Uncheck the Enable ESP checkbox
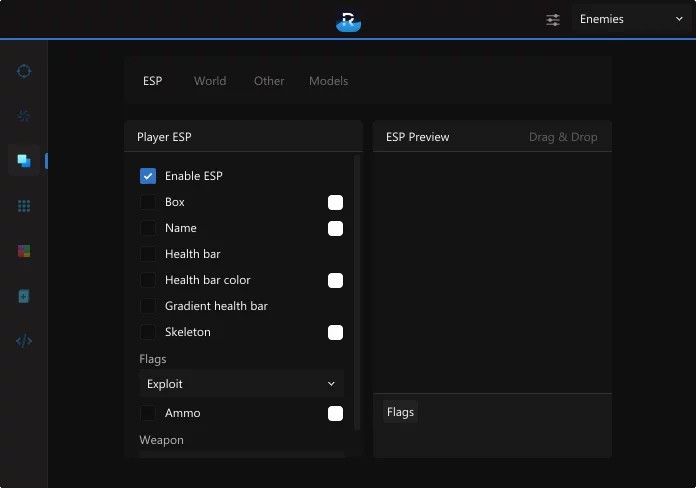This screenshot has height=488, width=696. [148, 176]
